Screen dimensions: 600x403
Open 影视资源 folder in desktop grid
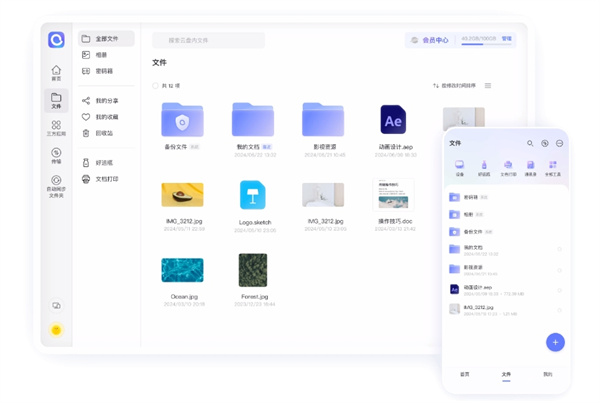point(323,120)
